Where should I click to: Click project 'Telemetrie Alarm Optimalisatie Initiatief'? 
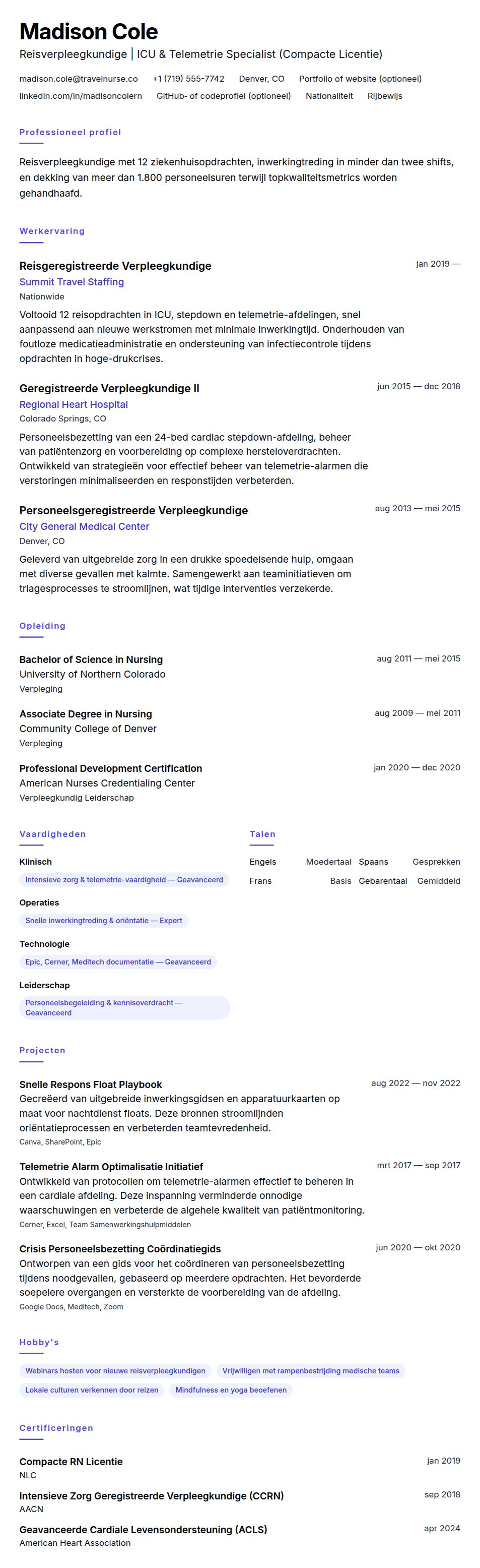pos(111,1167)
